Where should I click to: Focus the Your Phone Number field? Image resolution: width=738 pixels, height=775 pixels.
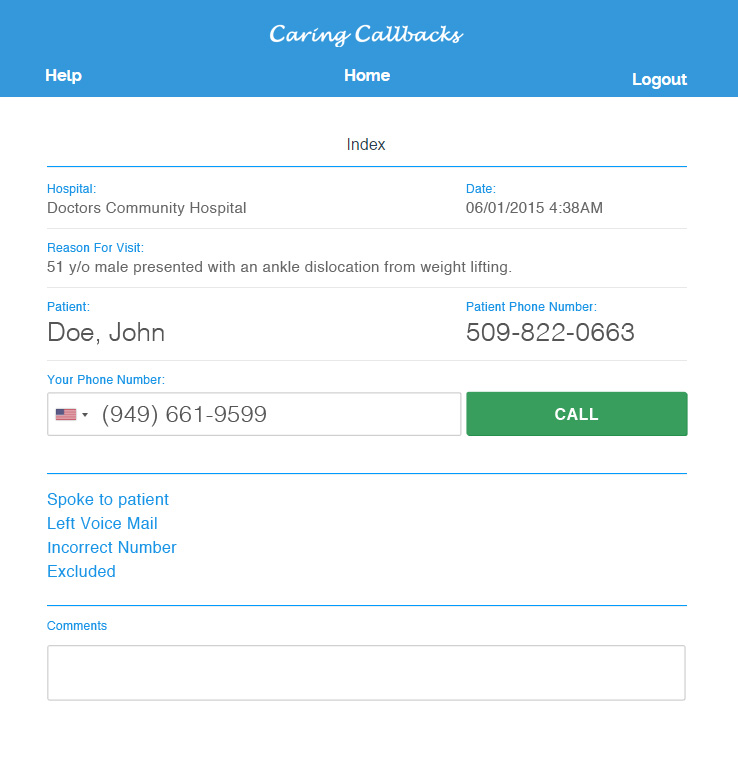pyautogui.click(x=275, y=414)
